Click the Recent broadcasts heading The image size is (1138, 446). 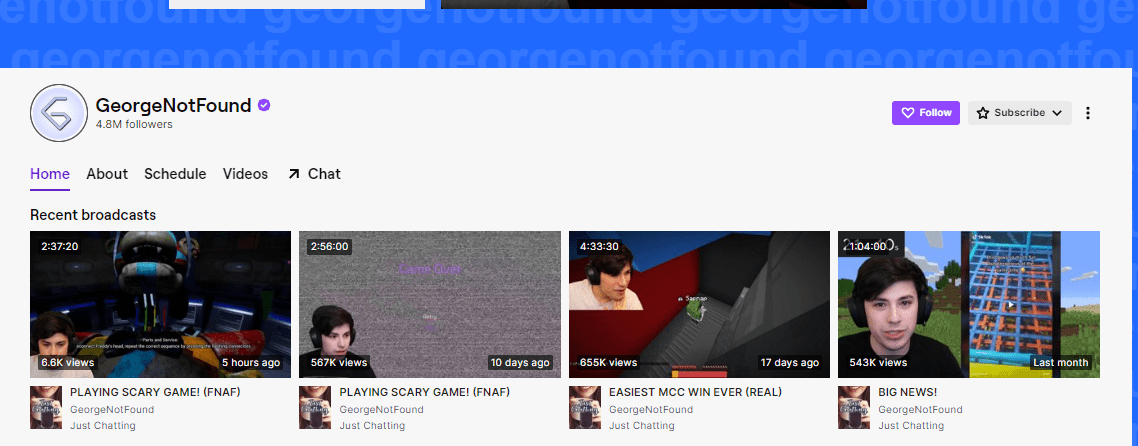tap(93, 215)
